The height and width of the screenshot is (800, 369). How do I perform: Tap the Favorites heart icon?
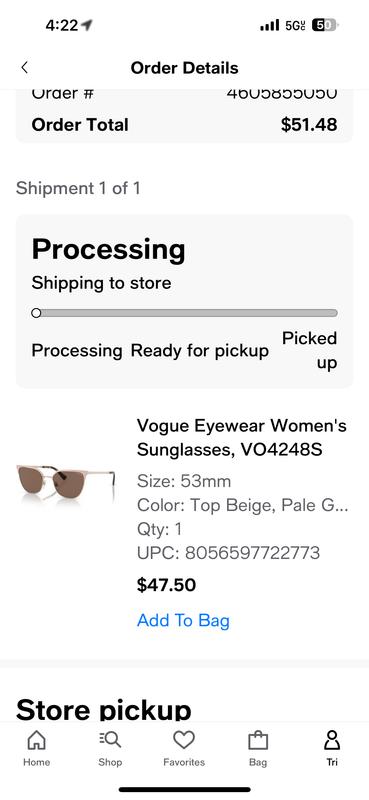pyautogui.click(x=184, y=740)
